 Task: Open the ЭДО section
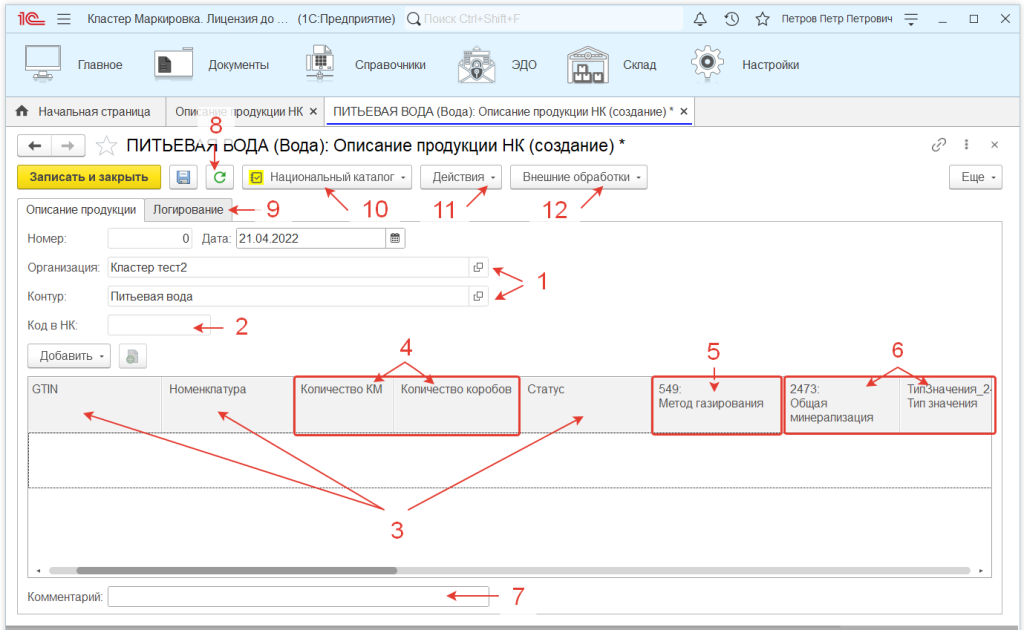(x=498, y=65)
